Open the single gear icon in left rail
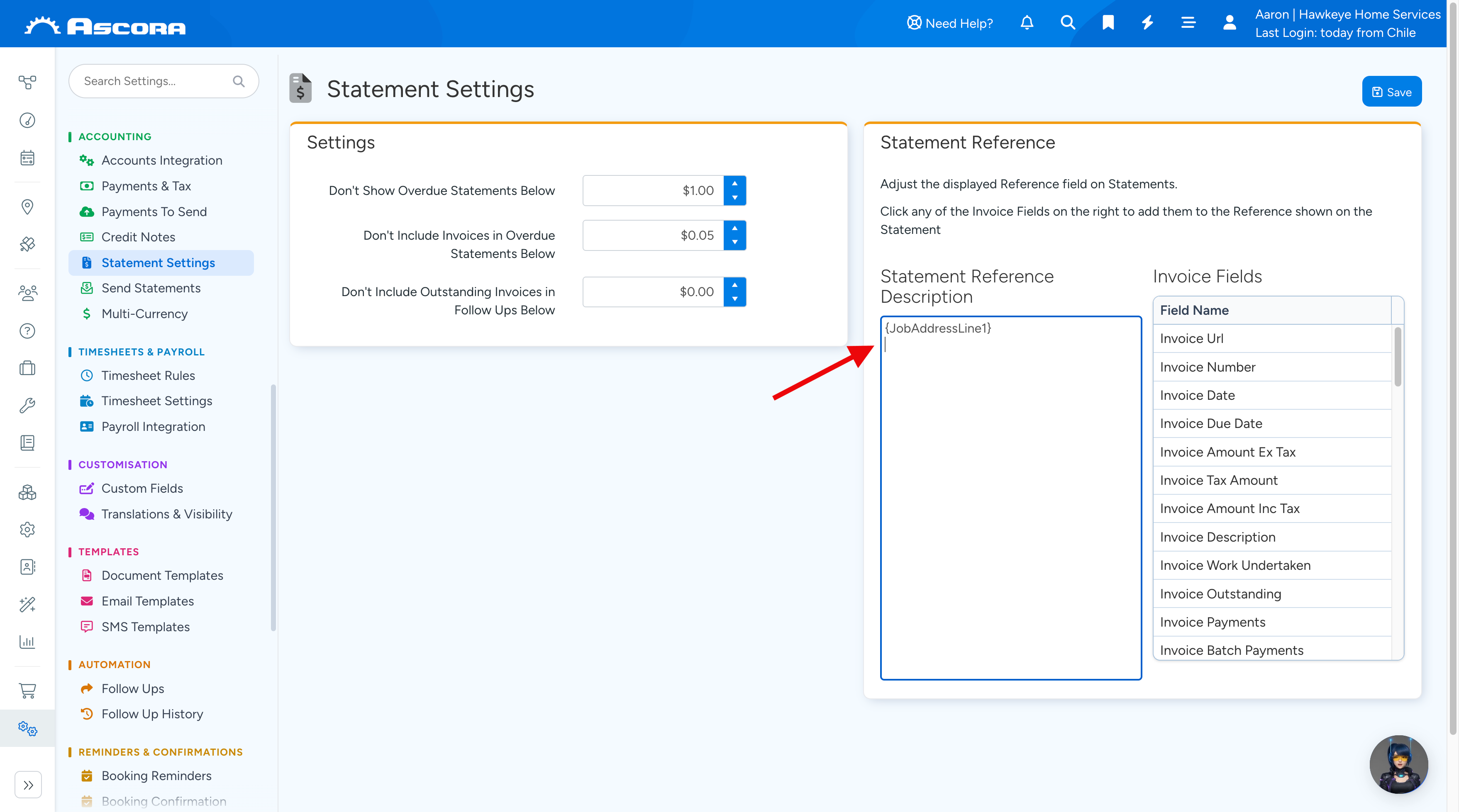The height and width of the screenshot is (812, 1459). [27, 530]
